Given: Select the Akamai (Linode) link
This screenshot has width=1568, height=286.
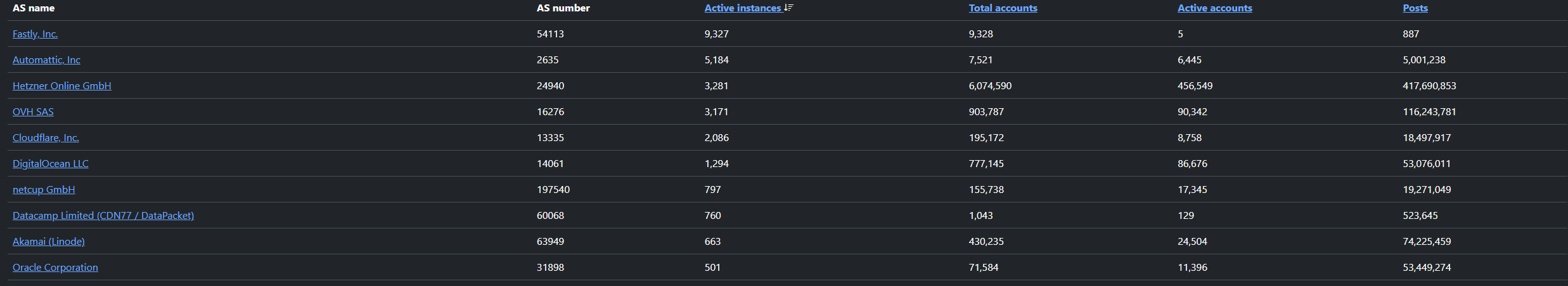Looking at the screenshot, I should (x=48, y=242).
